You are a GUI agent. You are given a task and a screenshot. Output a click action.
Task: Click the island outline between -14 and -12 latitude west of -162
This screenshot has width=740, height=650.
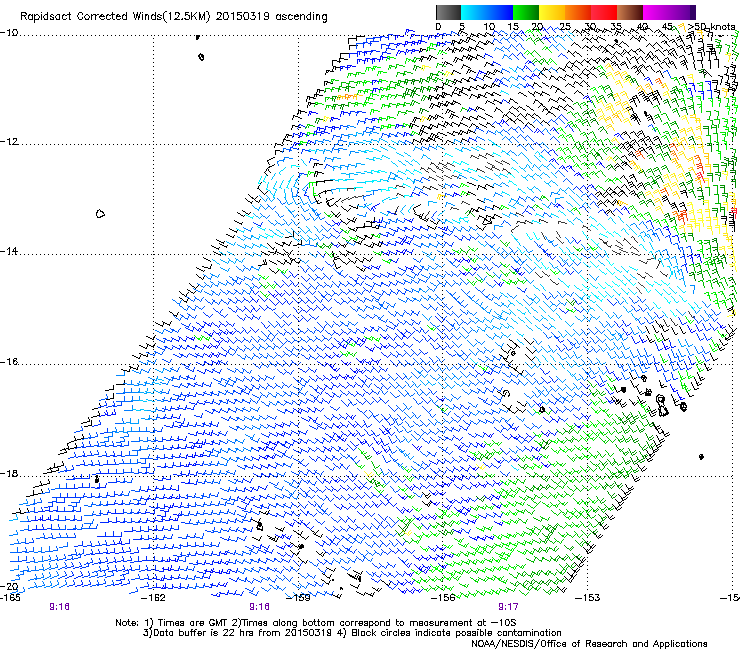click(x=100, y=214)
